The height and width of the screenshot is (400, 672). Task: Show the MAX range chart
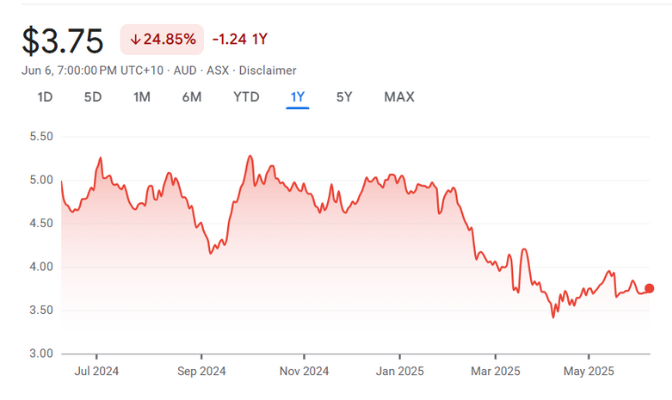(x=399, y=97)
